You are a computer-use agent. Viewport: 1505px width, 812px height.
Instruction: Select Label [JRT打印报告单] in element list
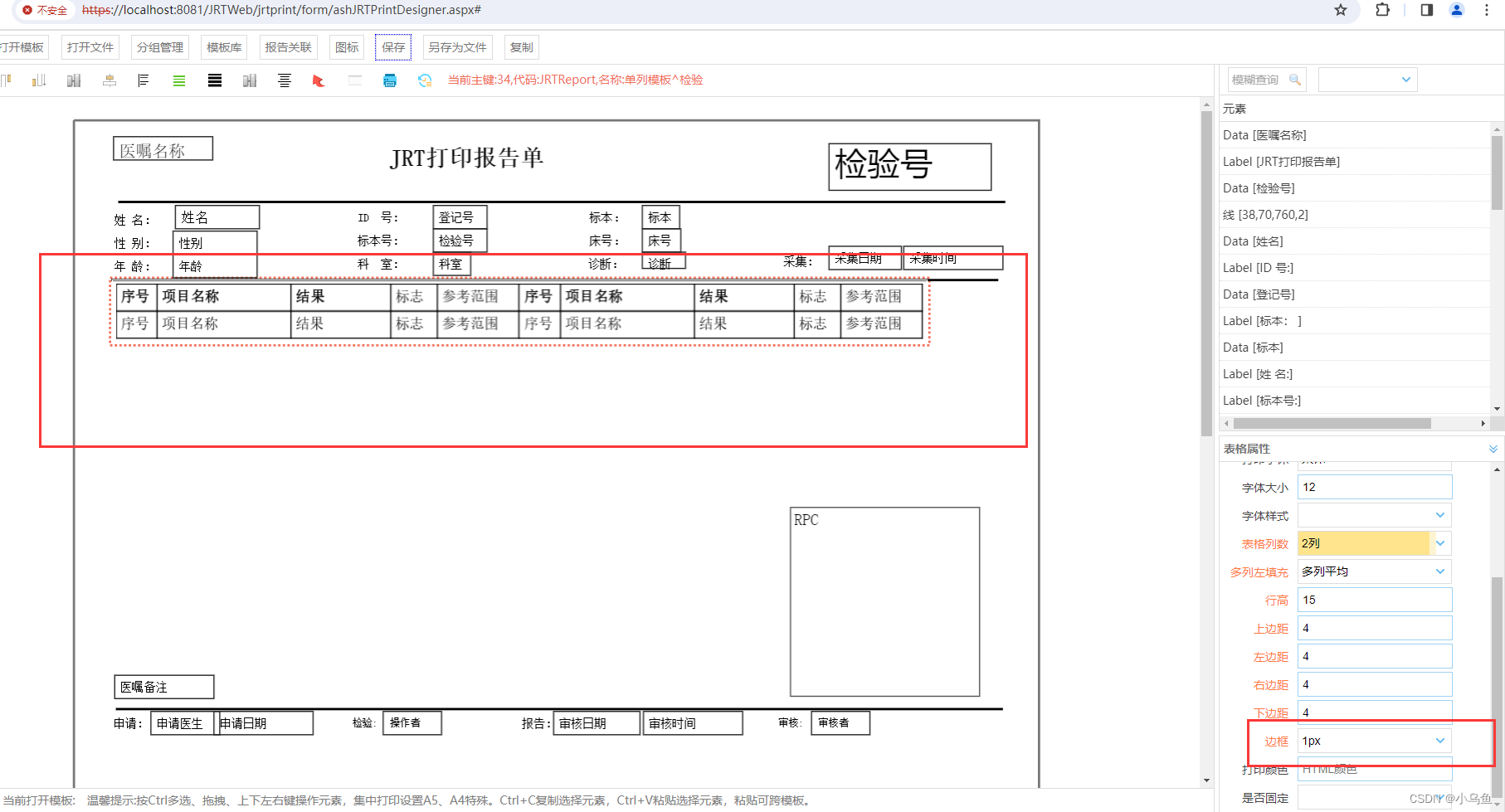[1356, 162]
